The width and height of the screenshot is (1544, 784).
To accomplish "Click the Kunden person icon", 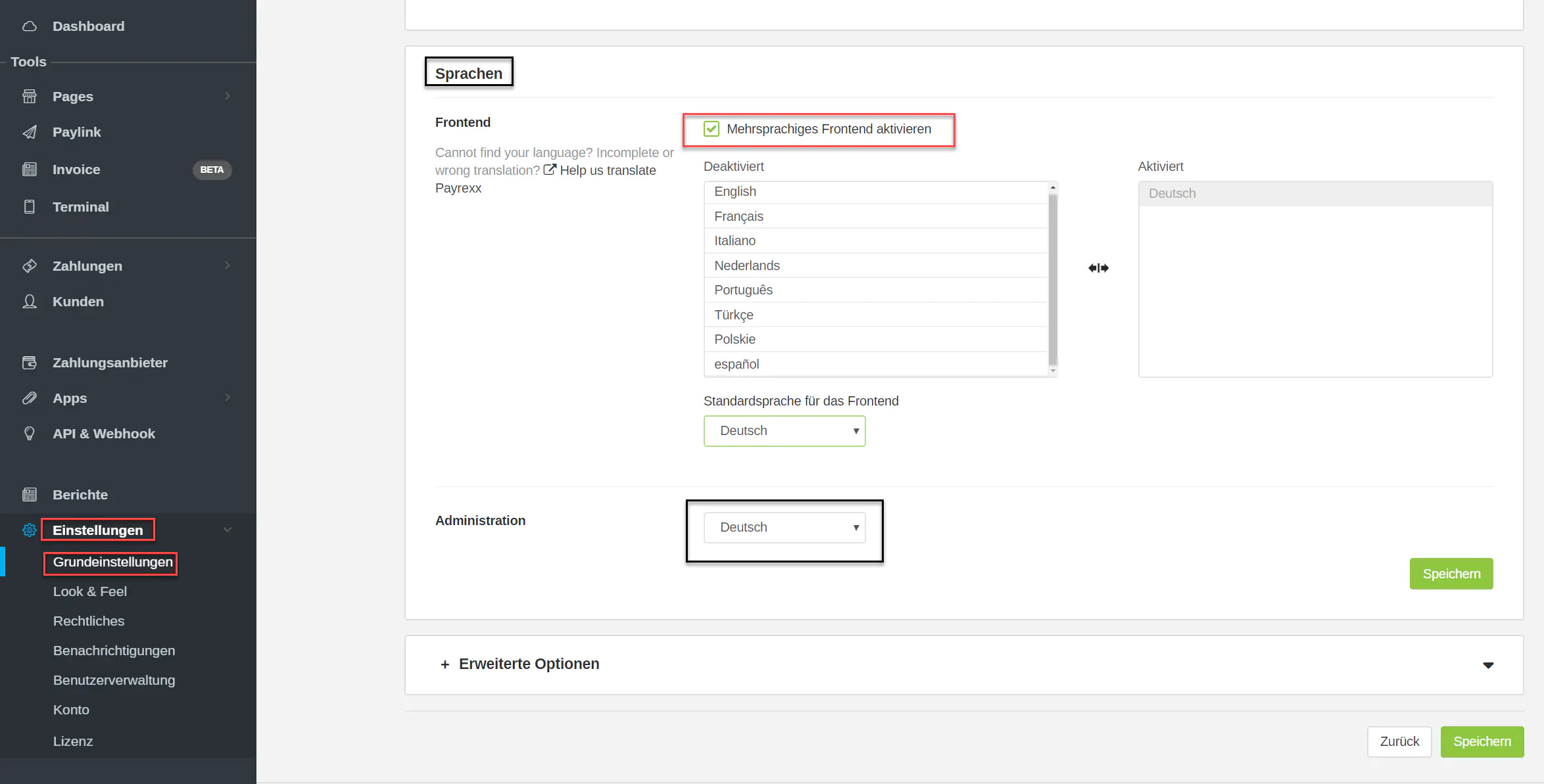I will click(x=29, y=302).
